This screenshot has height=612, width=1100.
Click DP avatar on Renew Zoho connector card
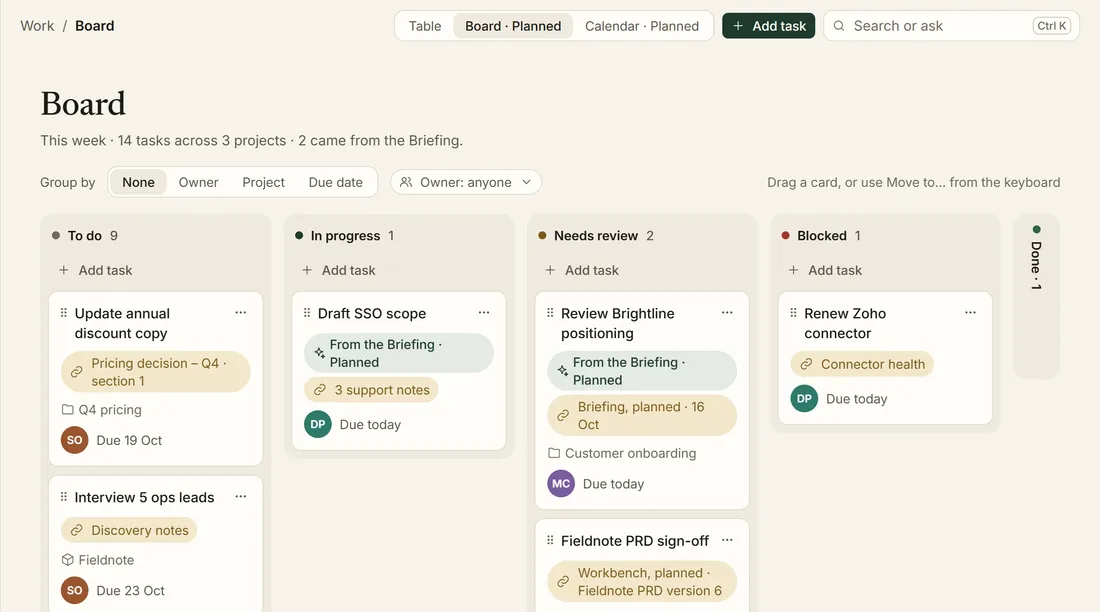coord(804,399)
